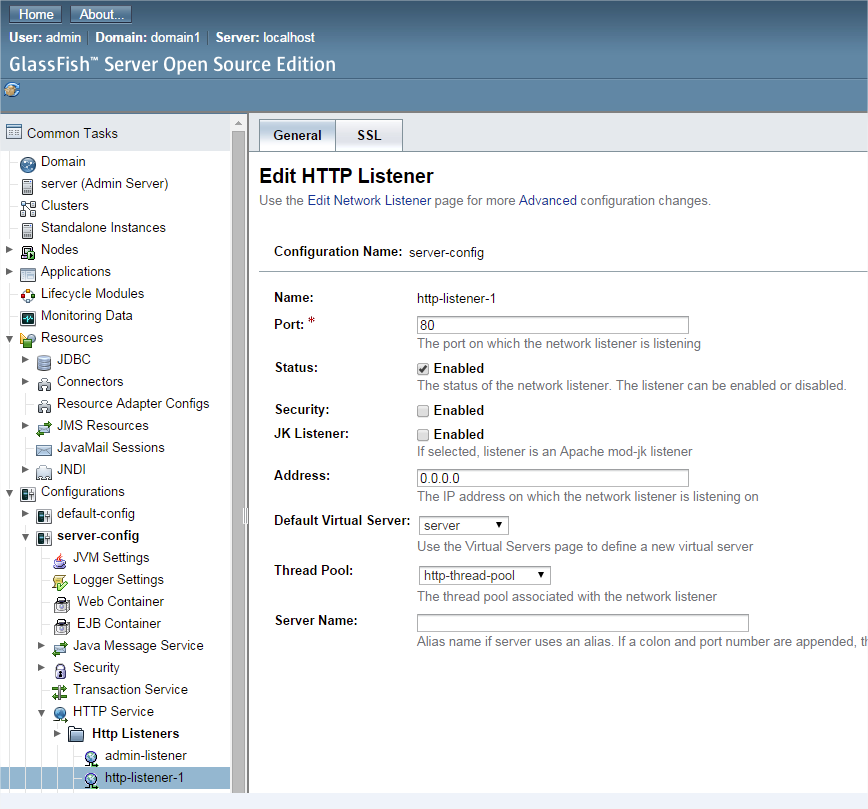Click the Lifecycle Modules icon

click(28, 294)
